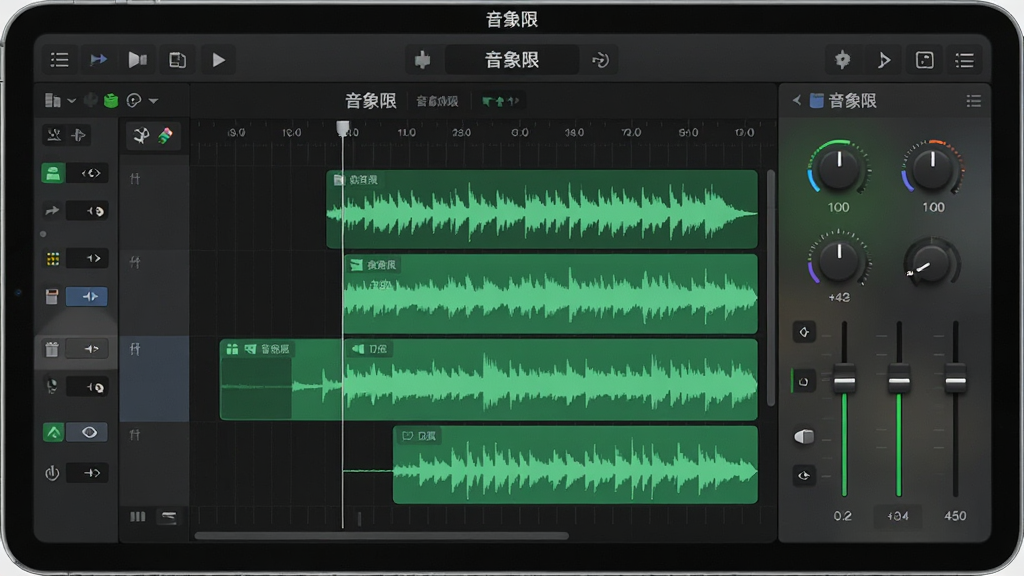Click the purple-arc knob showing +42
Image resolution: width=1024 pixels, height=576 pixels.
pyautogui.click(x=839, y=259)
